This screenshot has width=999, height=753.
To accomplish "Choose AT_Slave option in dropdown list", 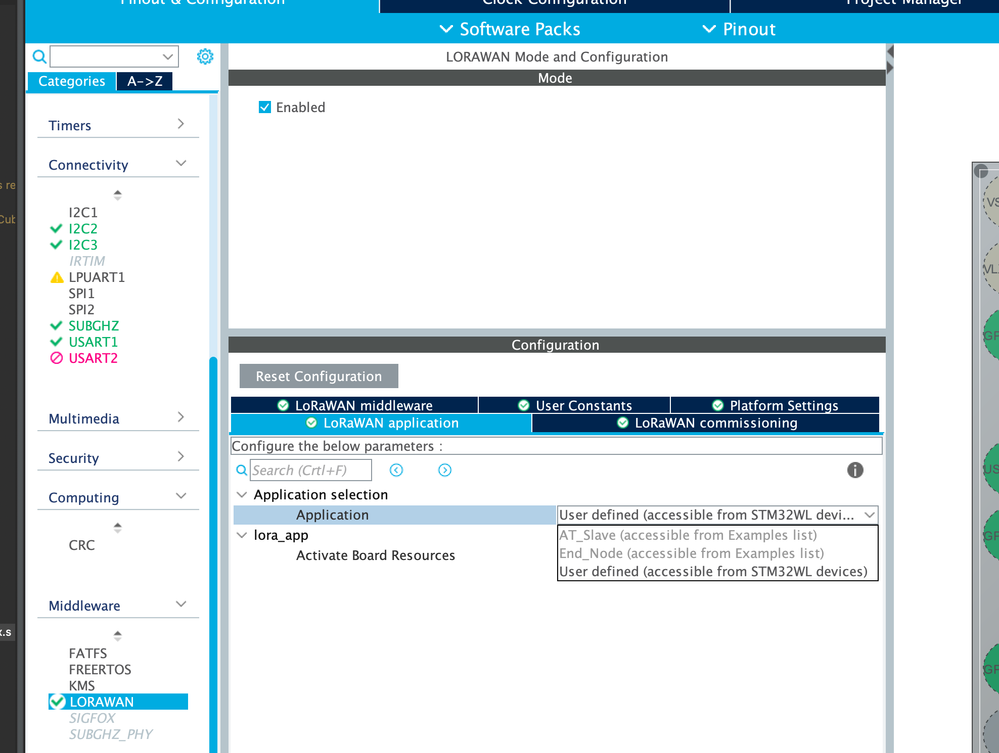I will pos(717,535).
